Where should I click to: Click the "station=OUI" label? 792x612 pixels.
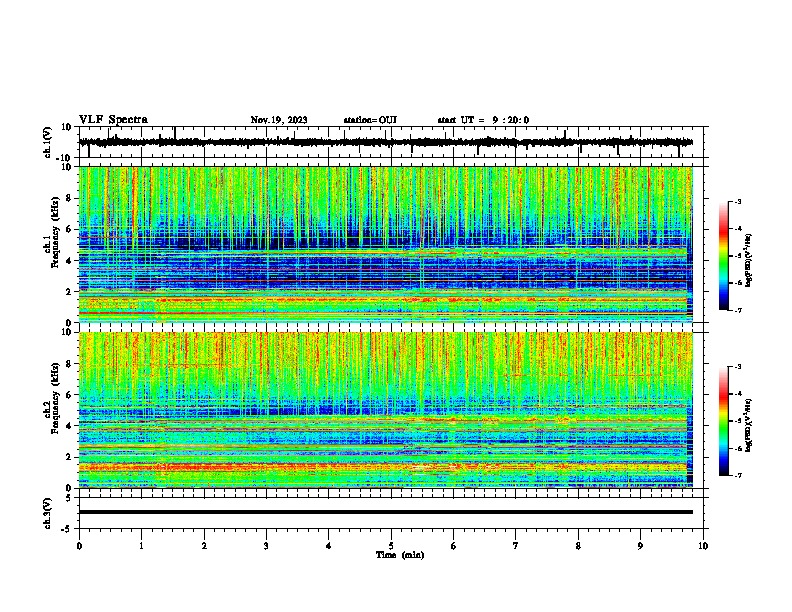[370, 120]
